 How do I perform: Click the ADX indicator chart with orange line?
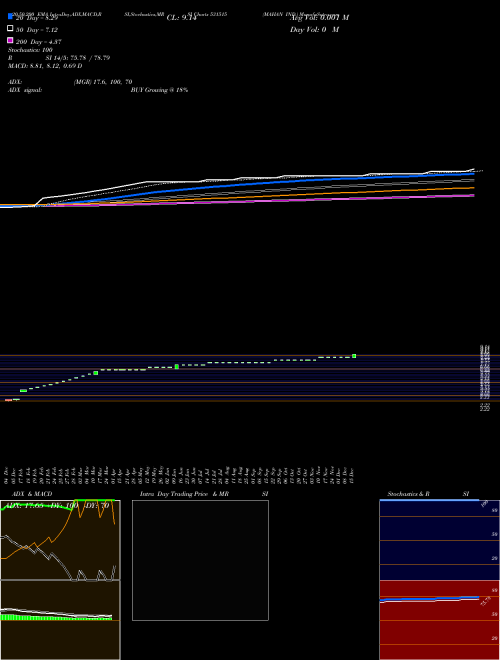[x=60, y=540]
